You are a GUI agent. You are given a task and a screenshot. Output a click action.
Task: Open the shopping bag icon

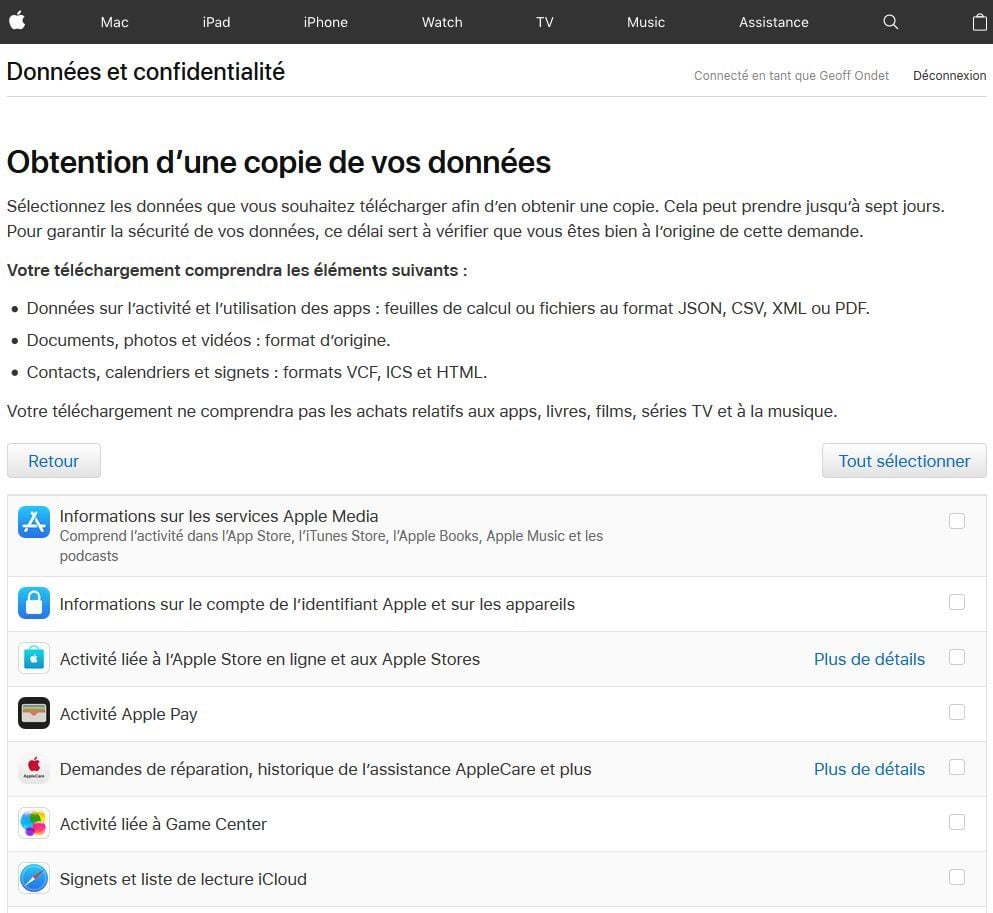(979, 22)
